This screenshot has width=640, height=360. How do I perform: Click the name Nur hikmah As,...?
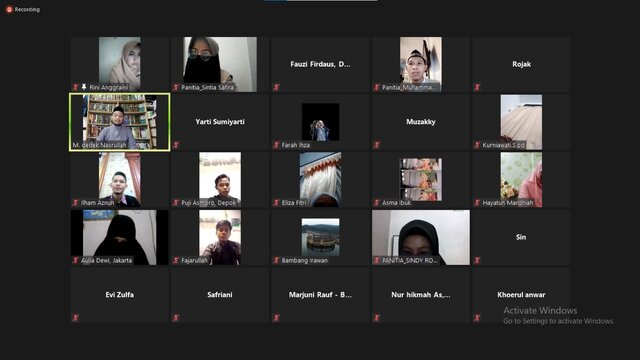pyautogui.click(x=421, y=295)
